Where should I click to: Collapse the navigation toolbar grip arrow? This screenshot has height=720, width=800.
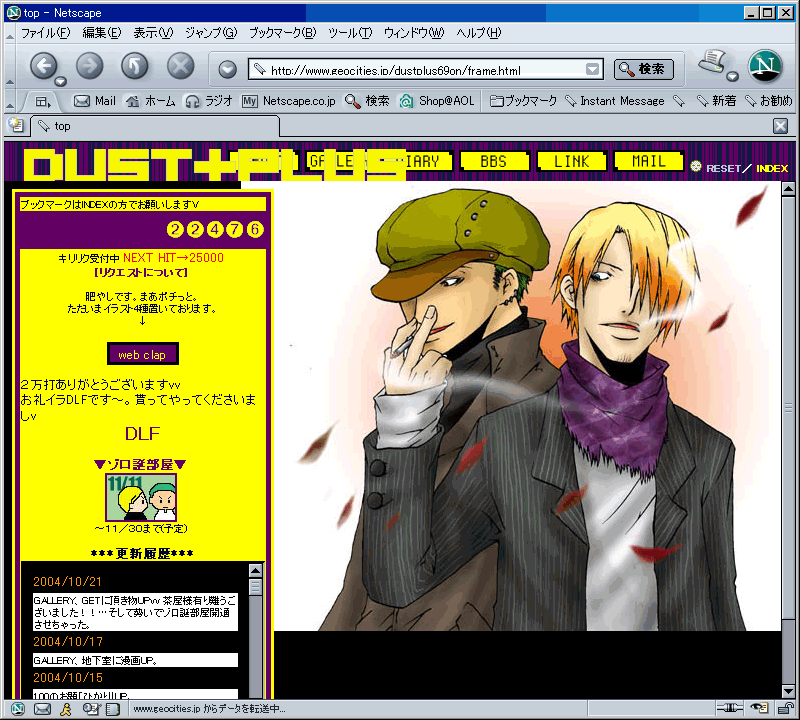[x=10, y=81]
